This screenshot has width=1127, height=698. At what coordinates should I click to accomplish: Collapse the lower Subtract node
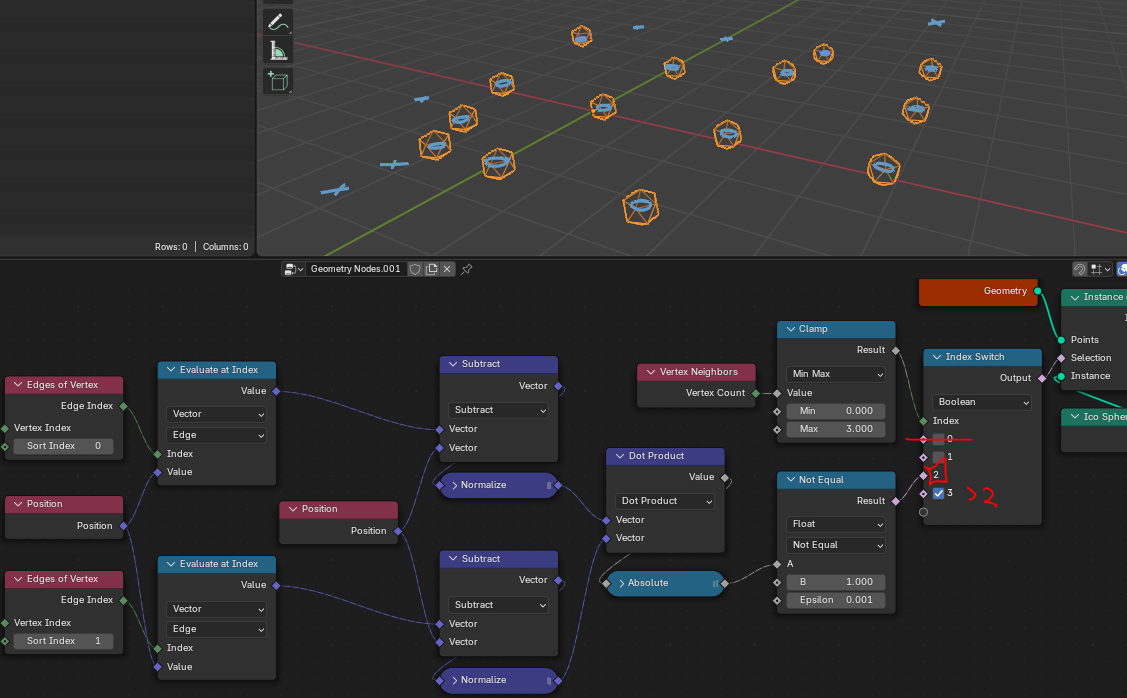[x=453, y=559]
